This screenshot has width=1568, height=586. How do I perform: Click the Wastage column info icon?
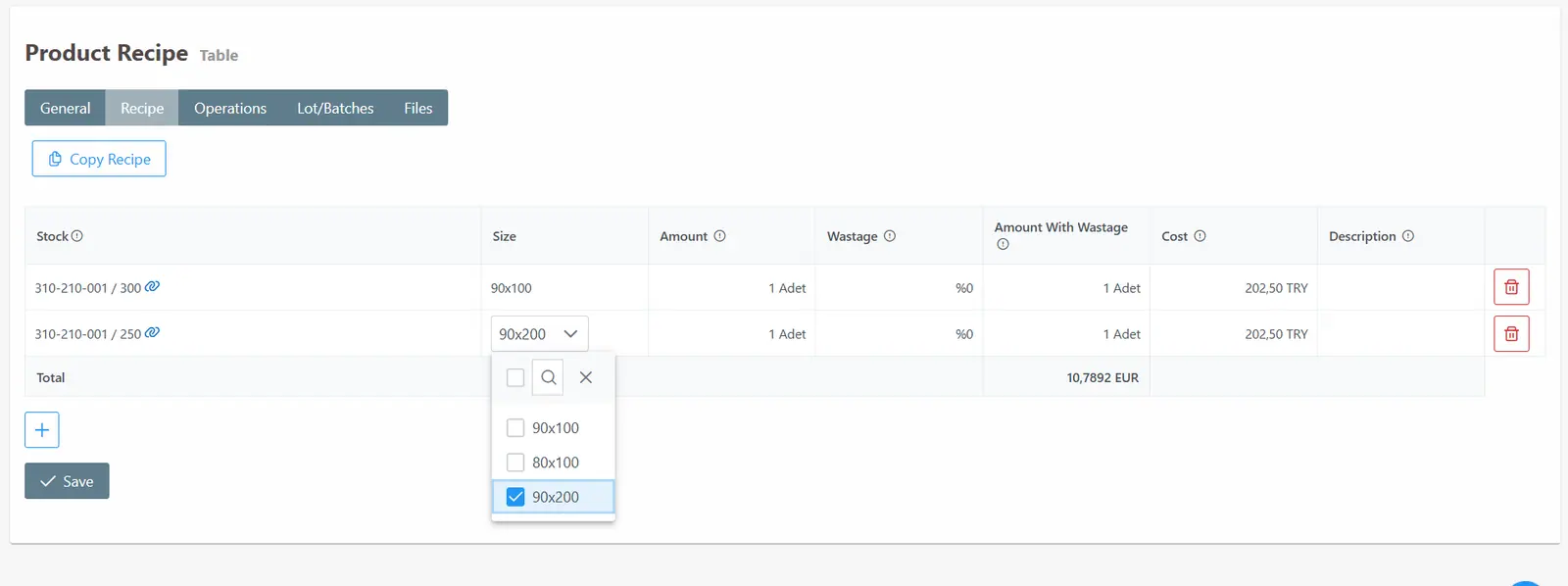click(890, 236)
